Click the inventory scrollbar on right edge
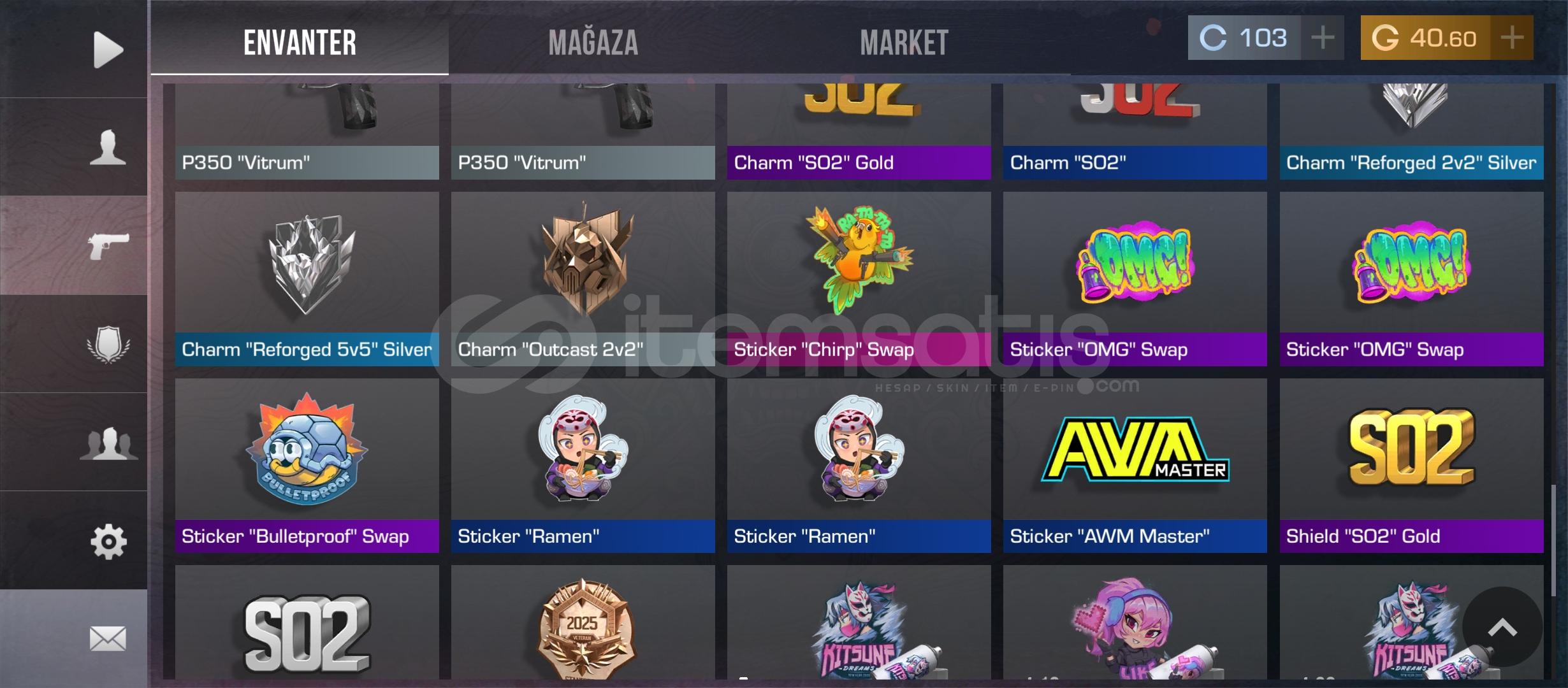Viewport: 1568px width, 688px height. point(1553,540)
